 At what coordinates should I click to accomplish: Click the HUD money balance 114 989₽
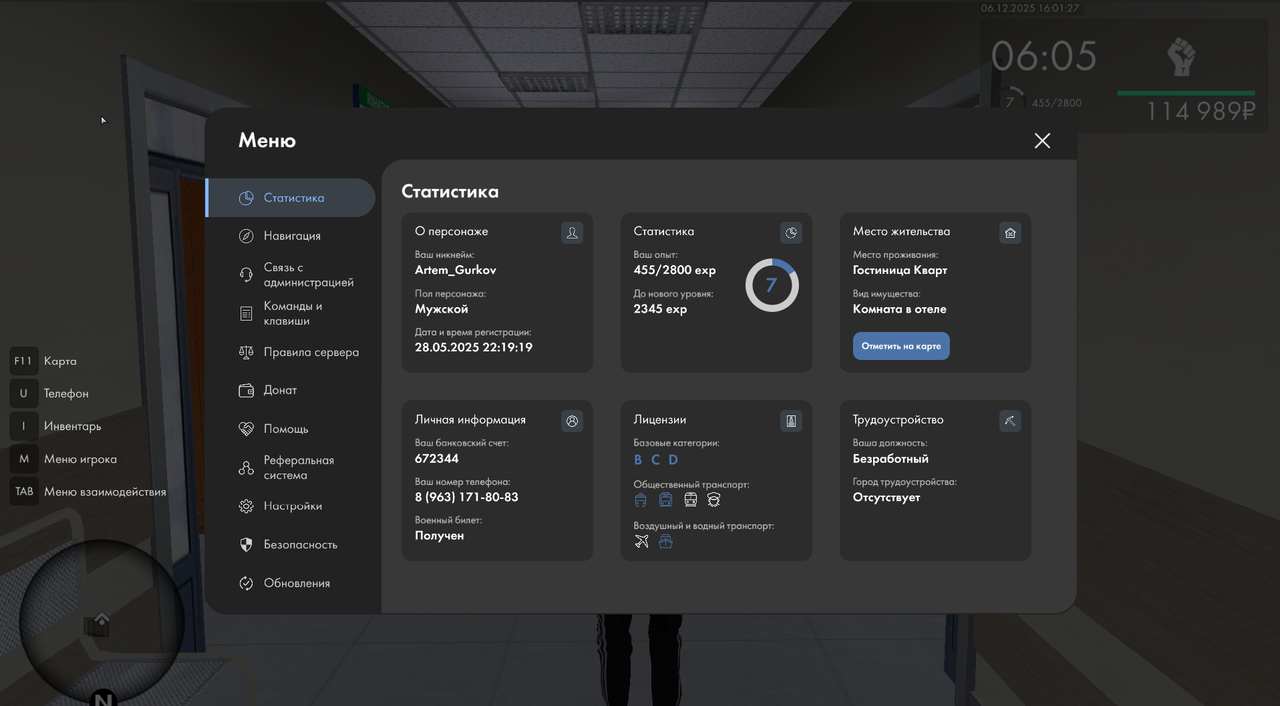pyautogui.click(x=1200, y=111)
